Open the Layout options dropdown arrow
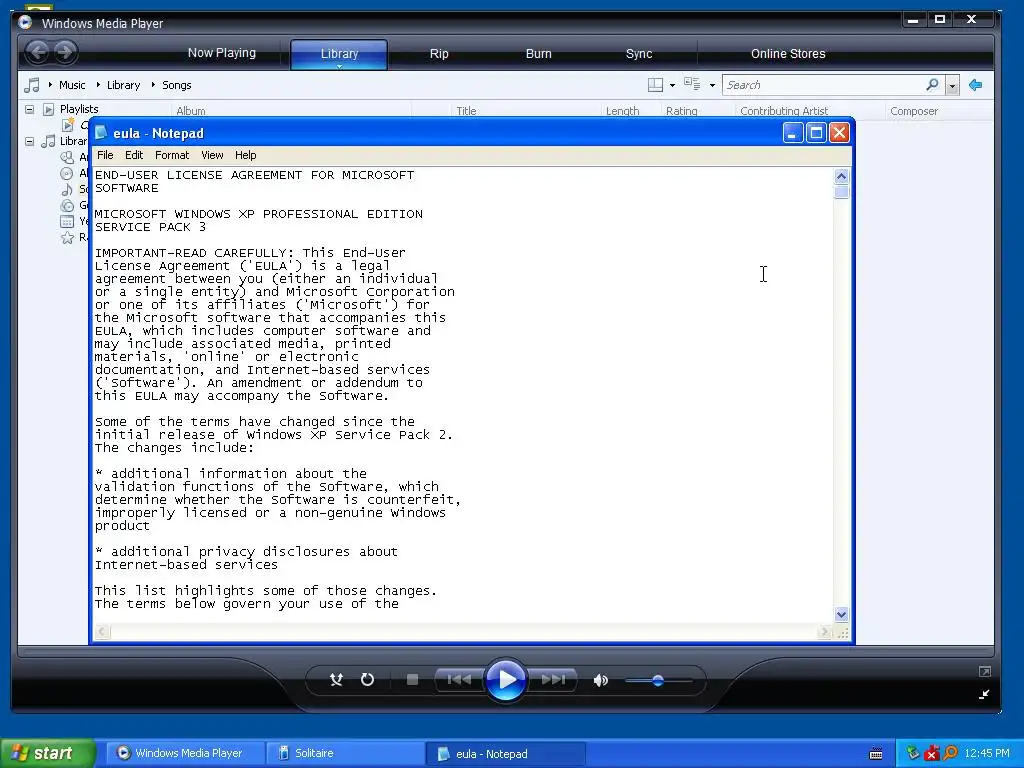The width and height of the screenshot is (1024, 768). pos(672,86)
